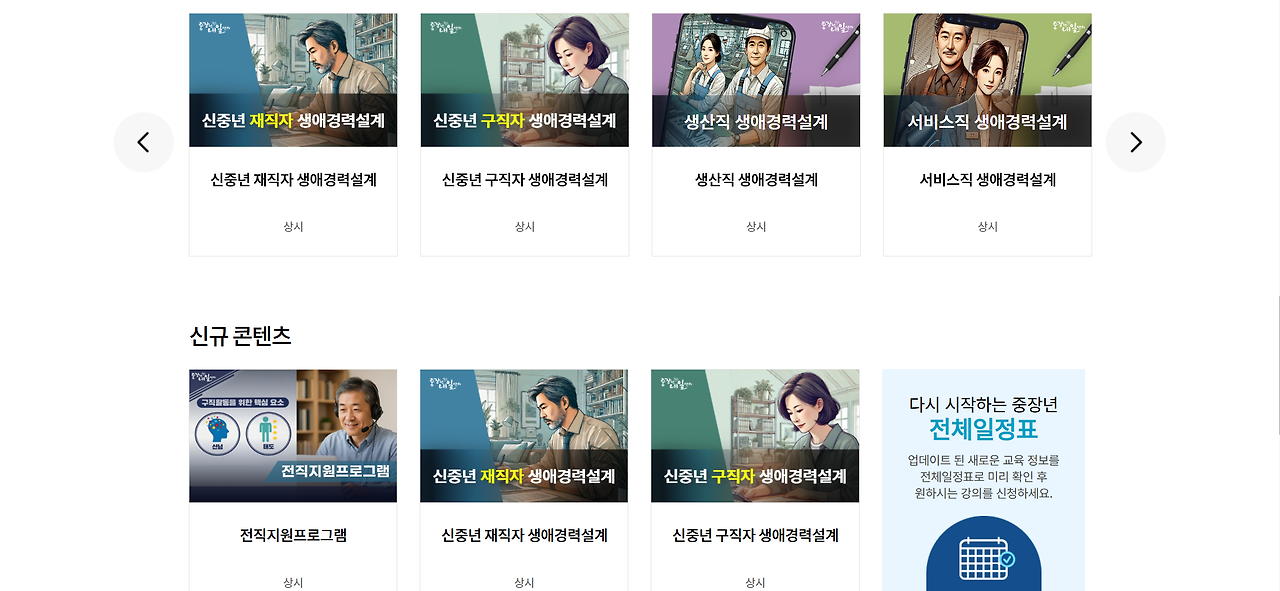
Task: Open 서비스직 생애경력설계 thumbnail image
Action: pyautogui.click(x=987, y=80)
